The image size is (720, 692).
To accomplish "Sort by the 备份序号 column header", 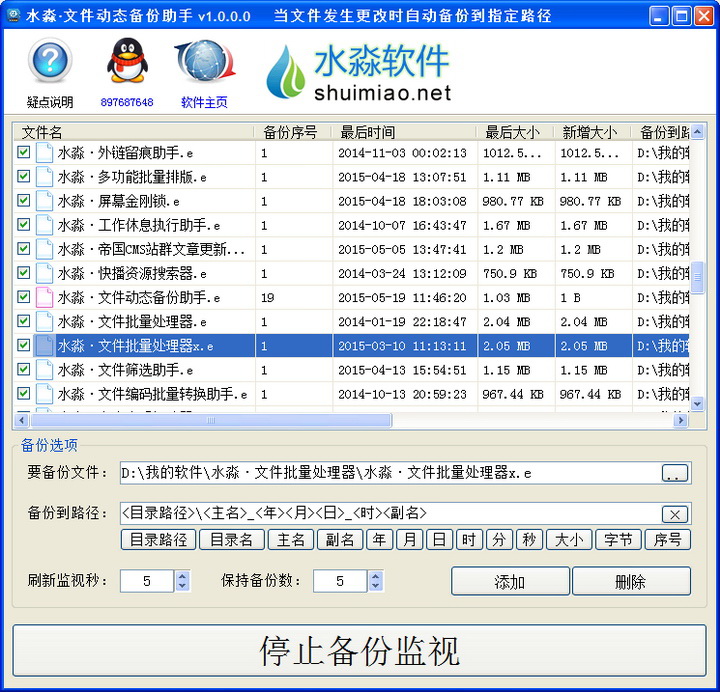I will (292, 132).
